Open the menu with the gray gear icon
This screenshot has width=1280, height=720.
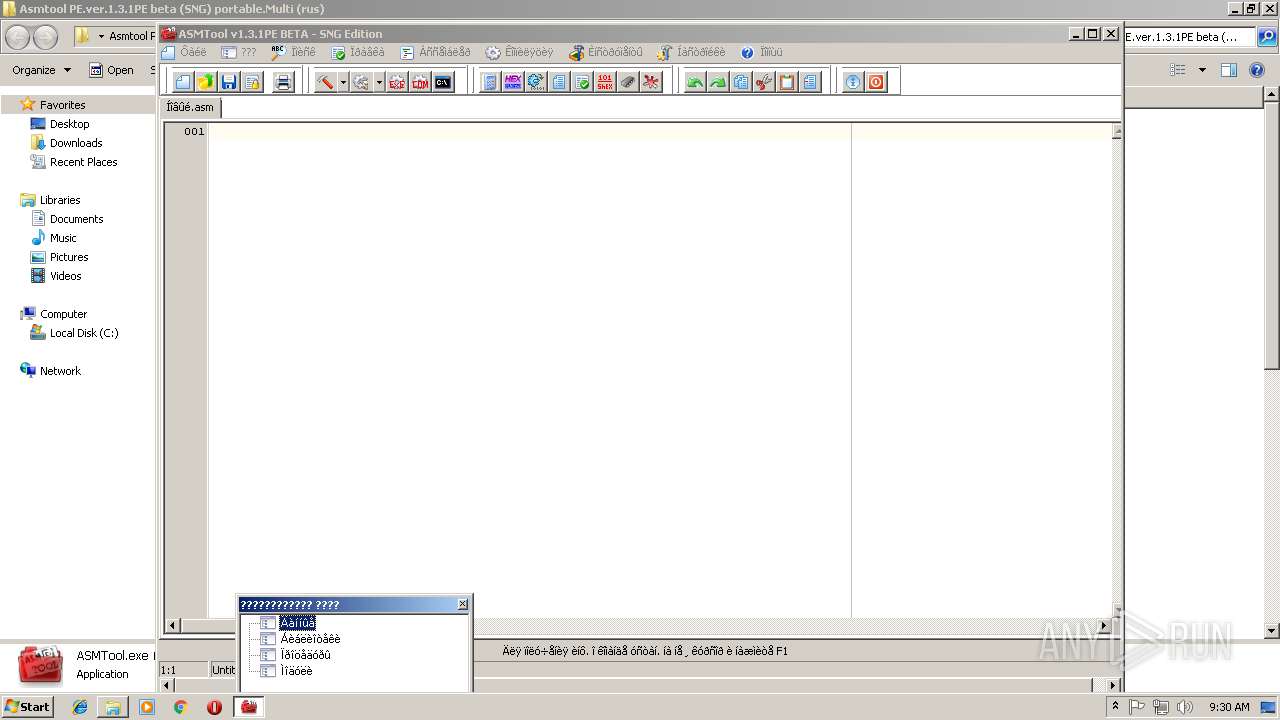point(519,52)
